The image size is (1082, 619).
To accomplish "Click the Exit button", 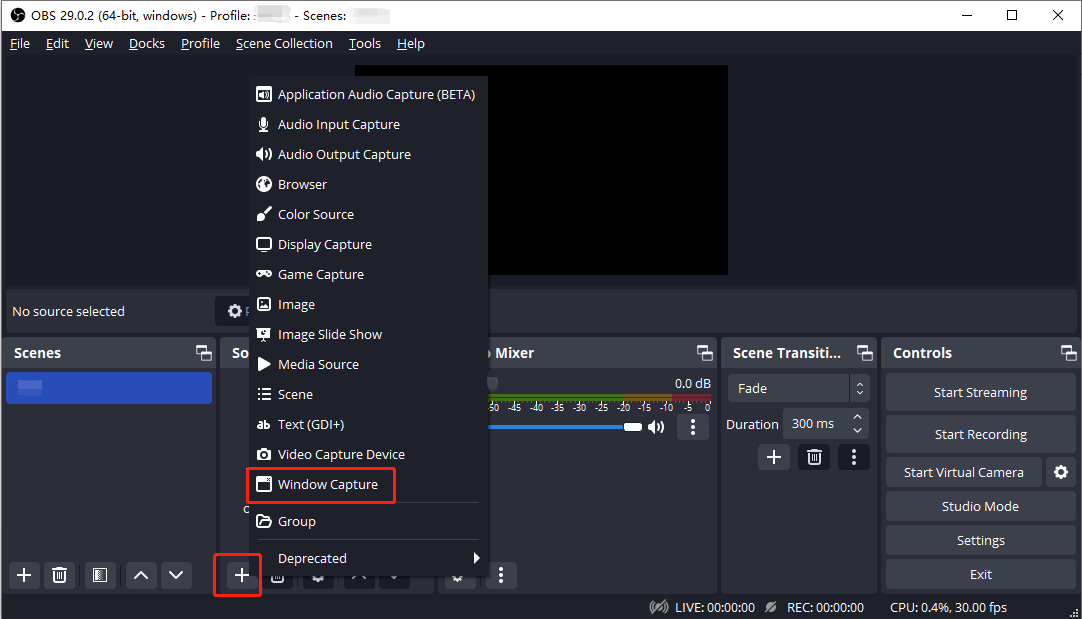I will pos(981,574).
